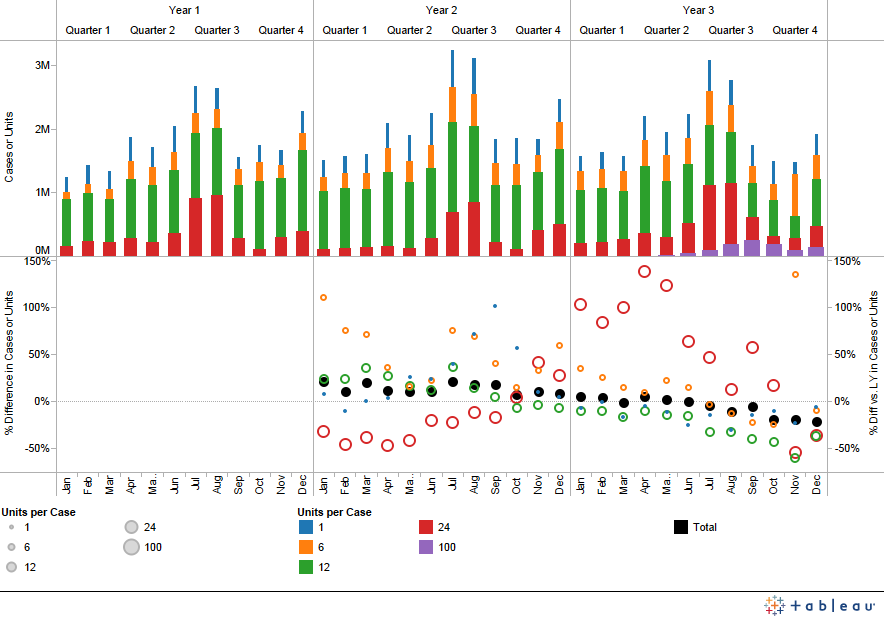Select the purple "100" color swatch in the legend

coord(424,547)
